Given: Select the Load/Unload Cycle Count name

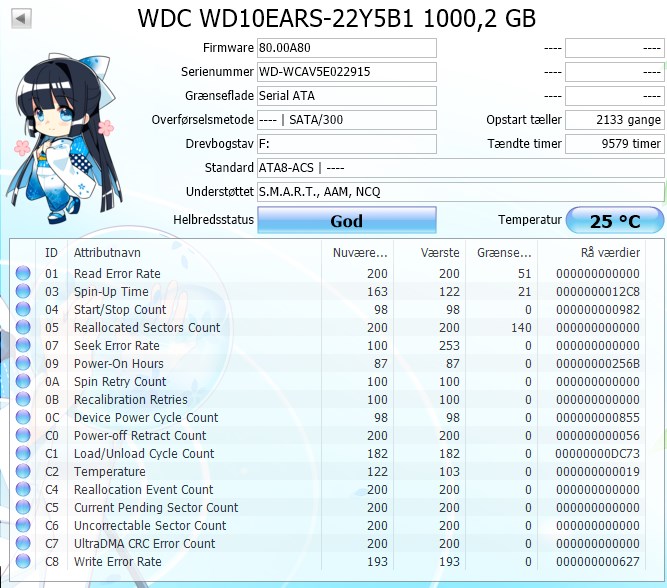Looking at the screenshot, I should 144,454.
